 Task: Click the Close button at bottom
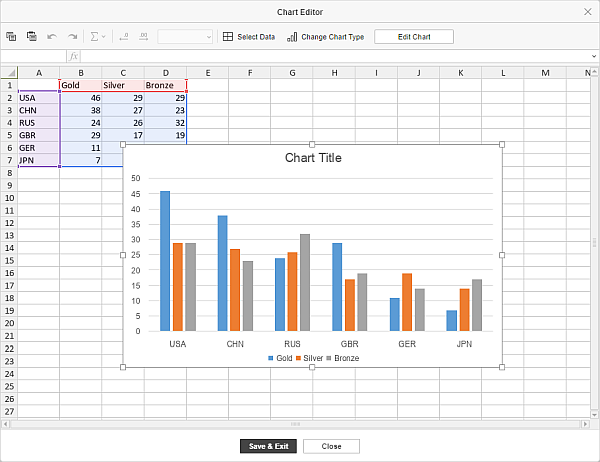pos(331,446)
